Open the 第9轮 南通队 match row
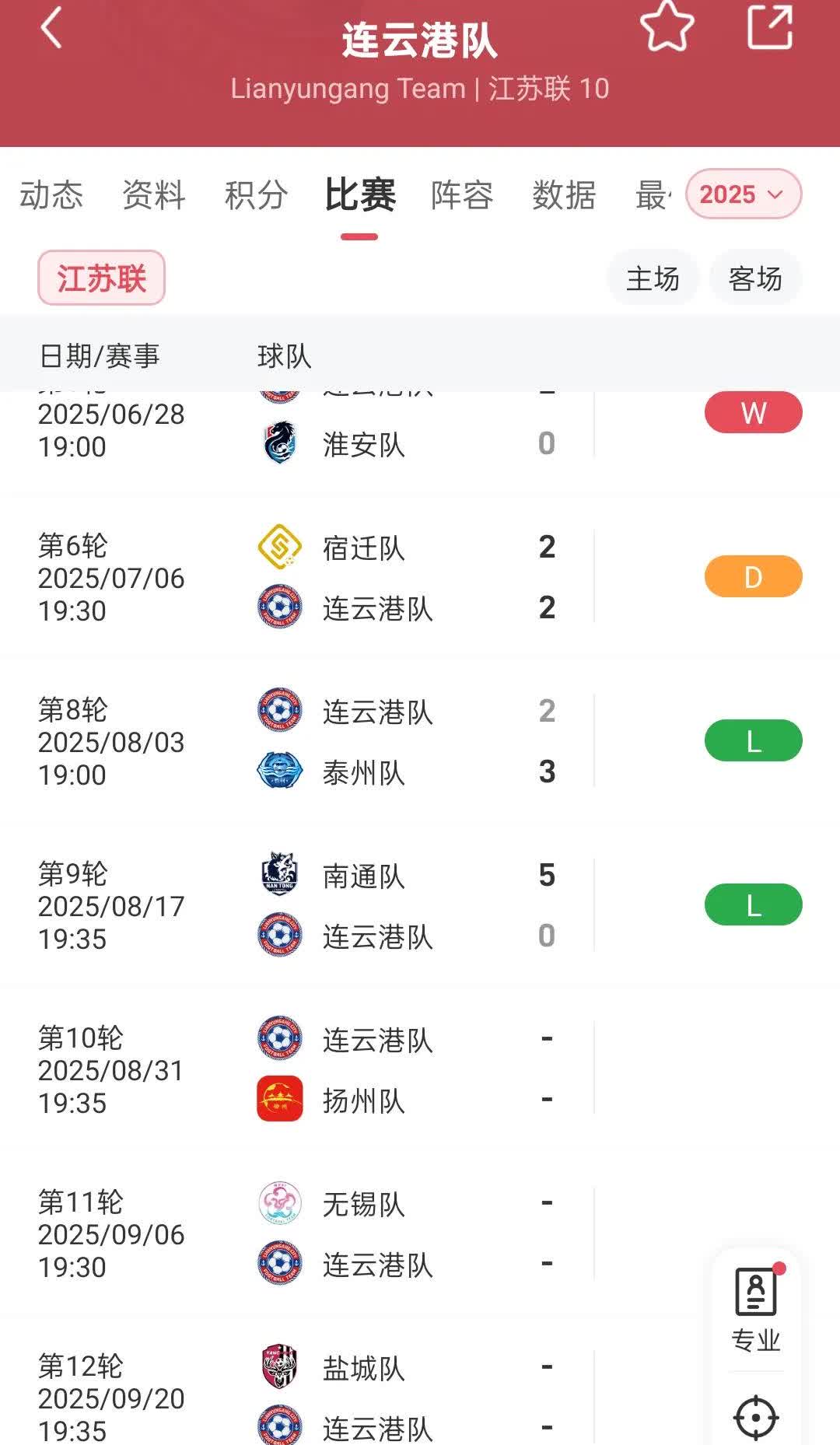 coord(420,905)
